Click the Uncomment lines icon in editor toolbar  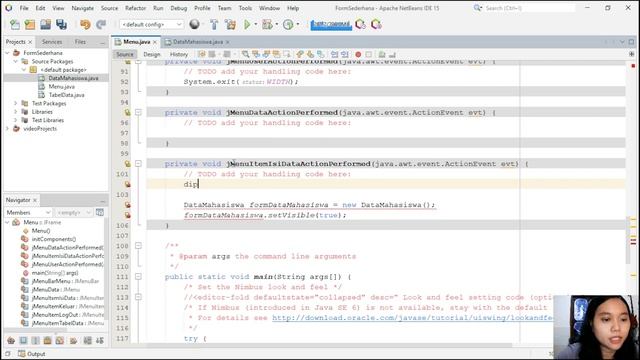tap(392, 54)
